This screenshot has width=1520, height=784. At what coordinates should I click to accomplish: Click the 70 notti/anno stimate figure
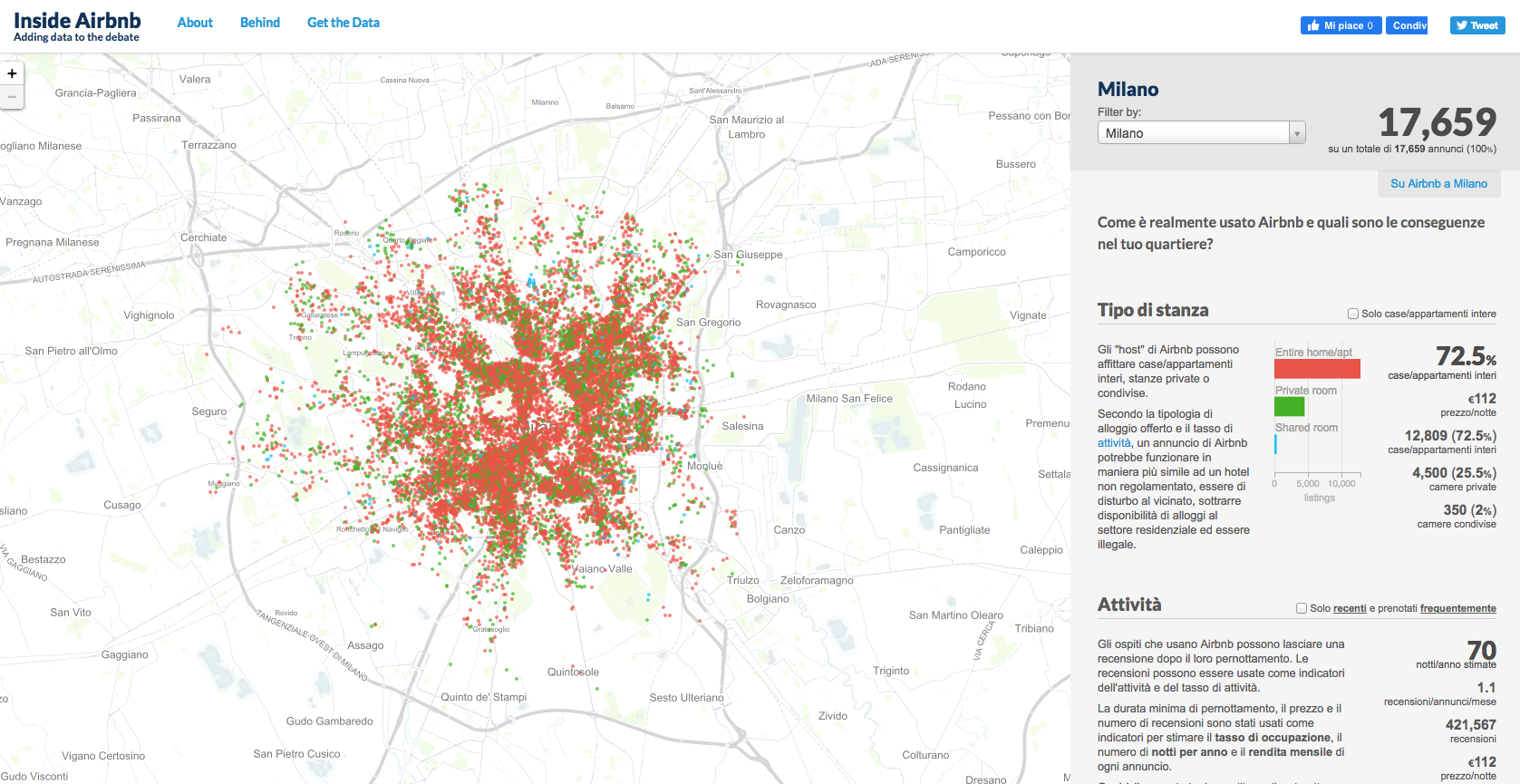1481,650
